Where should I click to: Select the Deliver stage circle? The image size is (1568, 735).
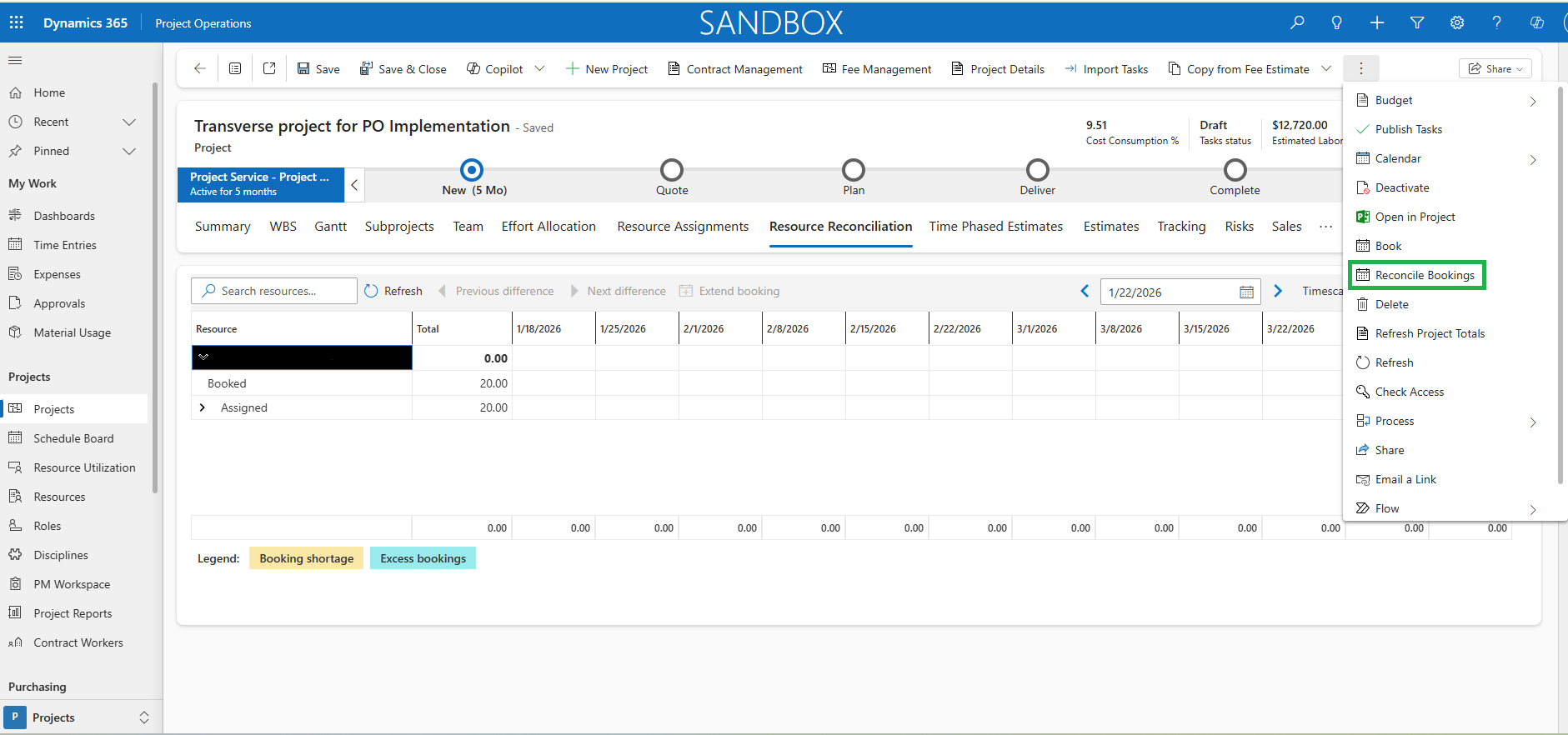point(1037,170)
